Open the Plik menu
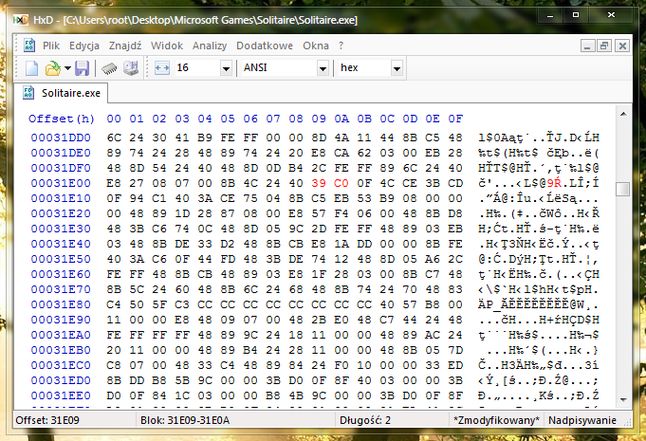 point(51,46)
